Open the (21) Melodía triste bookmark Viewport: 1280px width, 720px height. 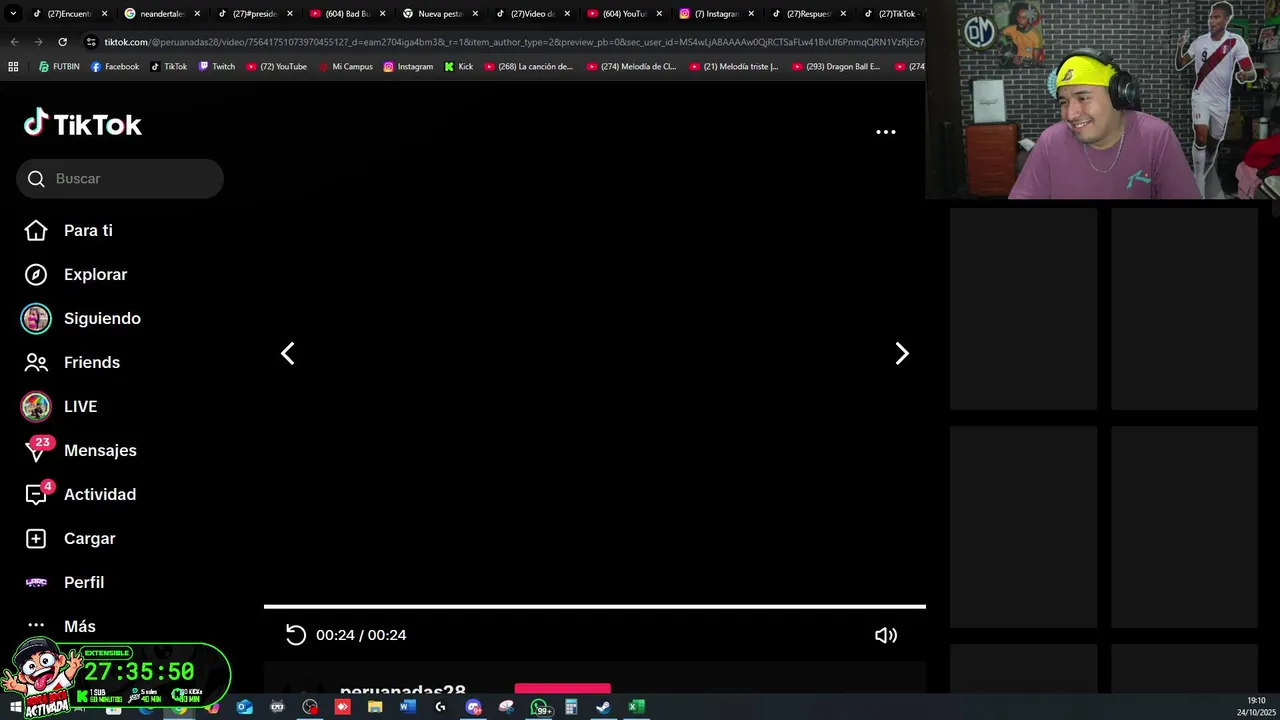click(734, 67)
